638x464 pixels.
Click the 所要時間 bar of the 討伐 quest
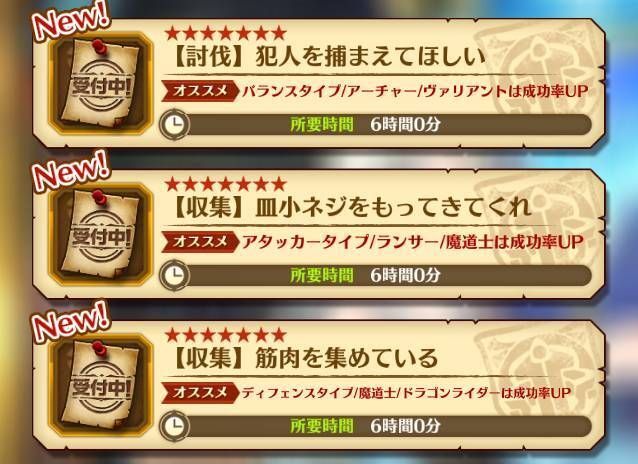[x=376, y=124]
